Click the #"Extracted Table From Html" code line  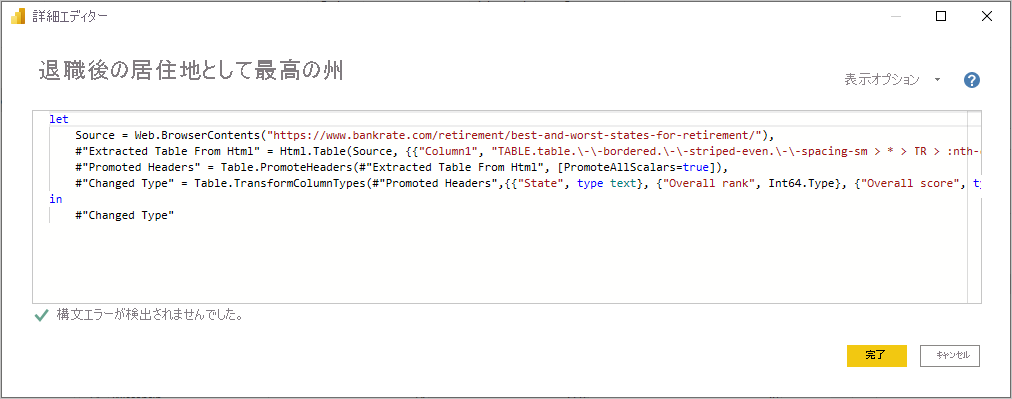[528, 151]
